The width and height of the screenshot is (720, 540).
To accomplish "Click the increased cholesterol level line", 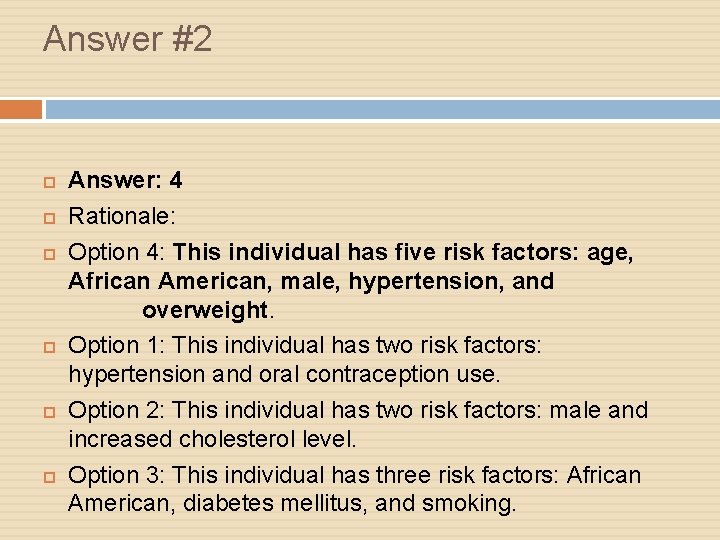I will (212, 439).
